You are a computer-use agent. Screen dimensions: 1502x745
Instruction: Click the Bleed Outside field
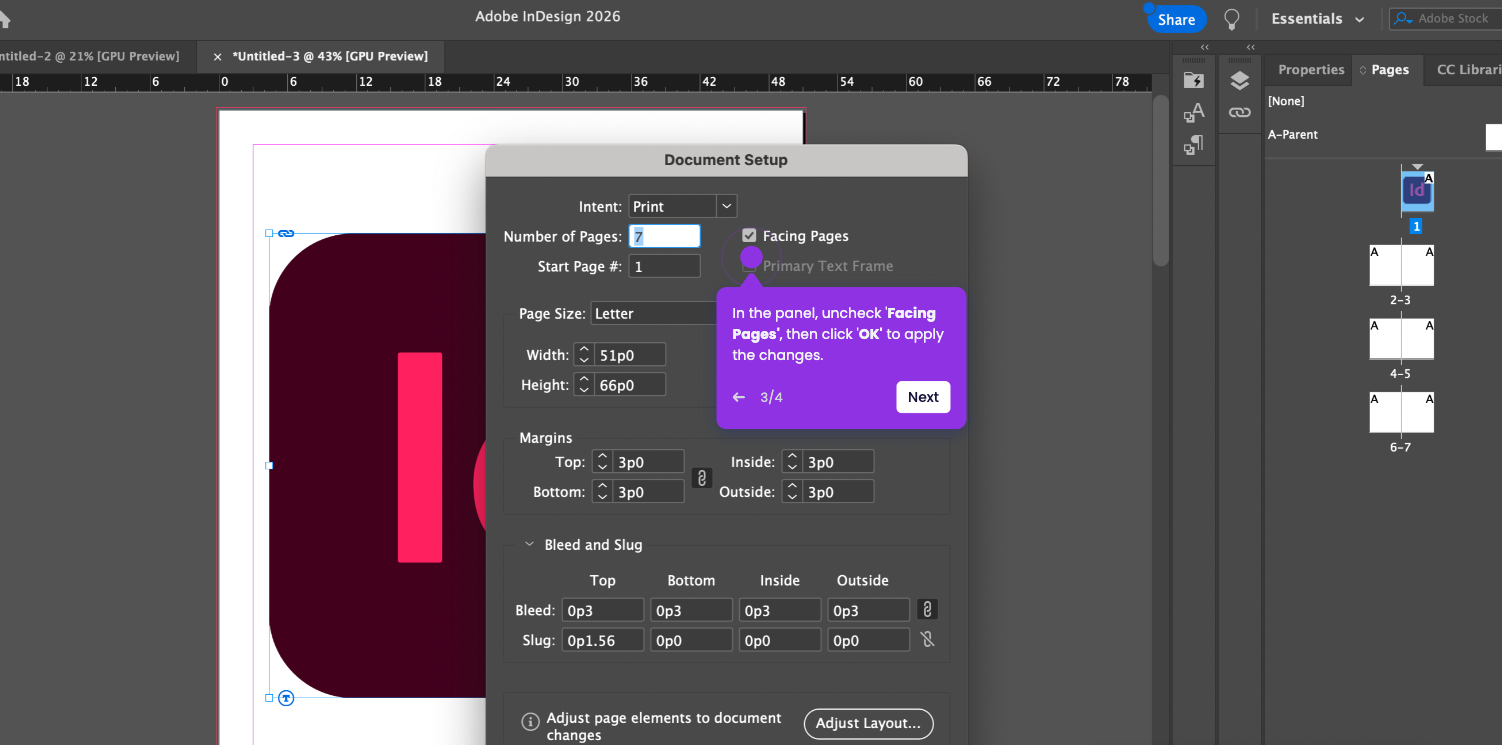point(868,610)
